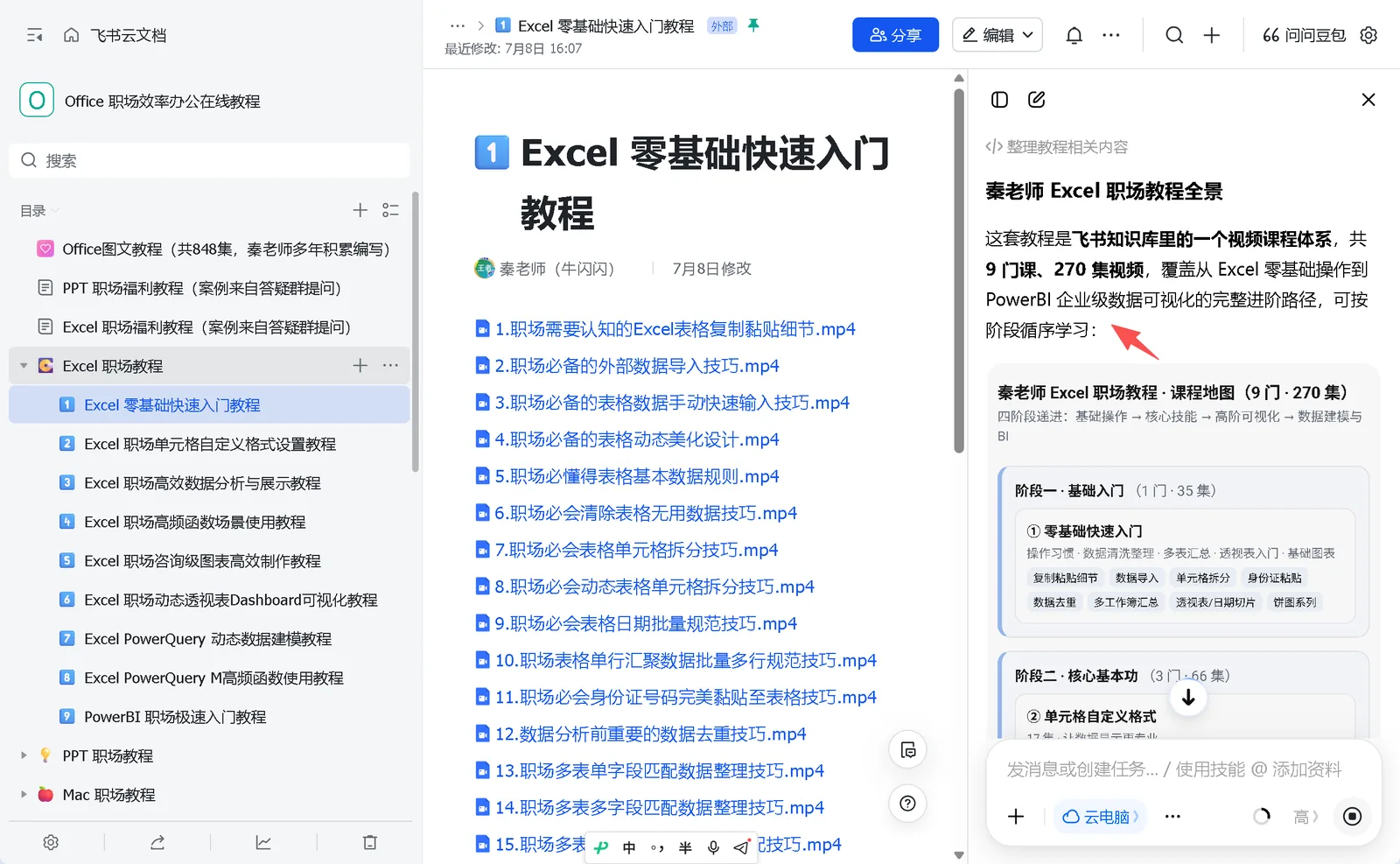Screen dimensions: 1400x864
Task: Expand the Mac 职场教程 node
Action: click(24, 794)
